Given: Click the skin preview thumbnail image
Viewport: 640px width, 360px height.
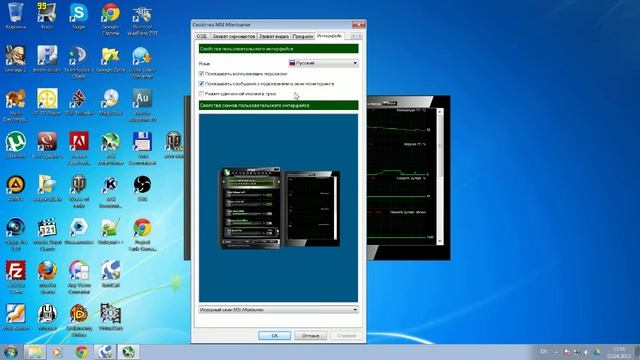Looking at the screenshot, I should pos(280,208).
